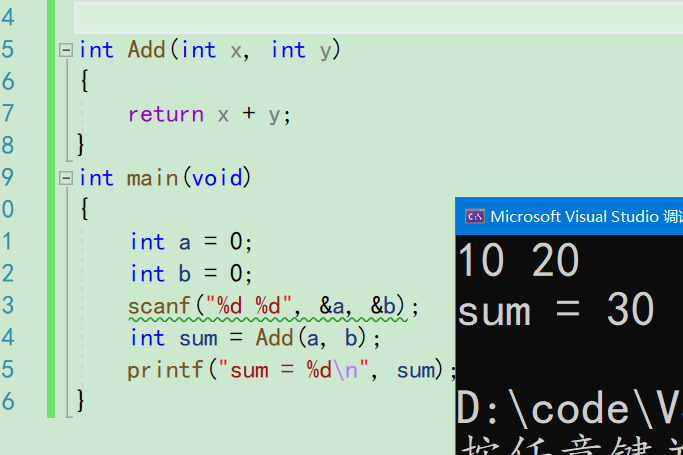Collapse the main function code block
The width and height of the screenshot is (683, 455).
click(66, 178)
